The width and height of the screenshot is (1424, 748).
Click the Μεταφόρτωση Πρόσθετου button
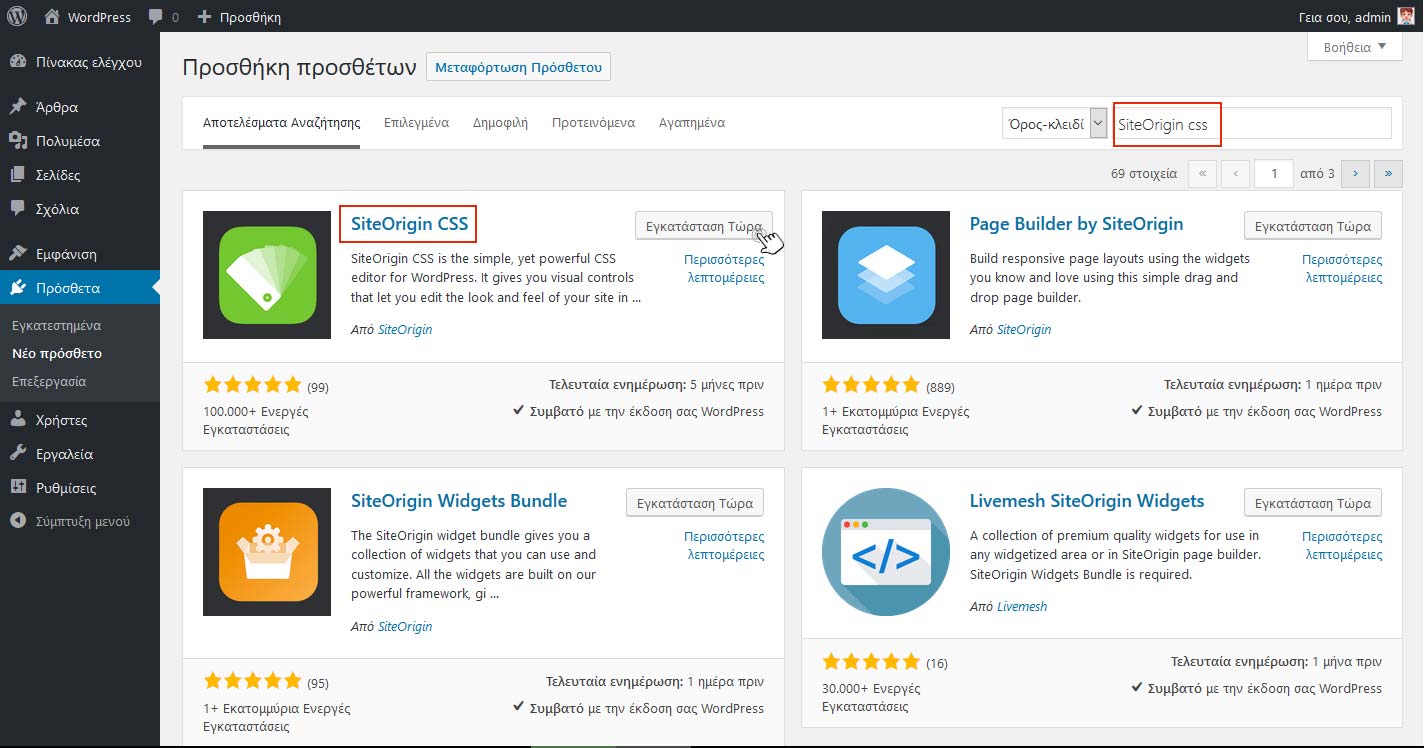[x=518, y=68]
